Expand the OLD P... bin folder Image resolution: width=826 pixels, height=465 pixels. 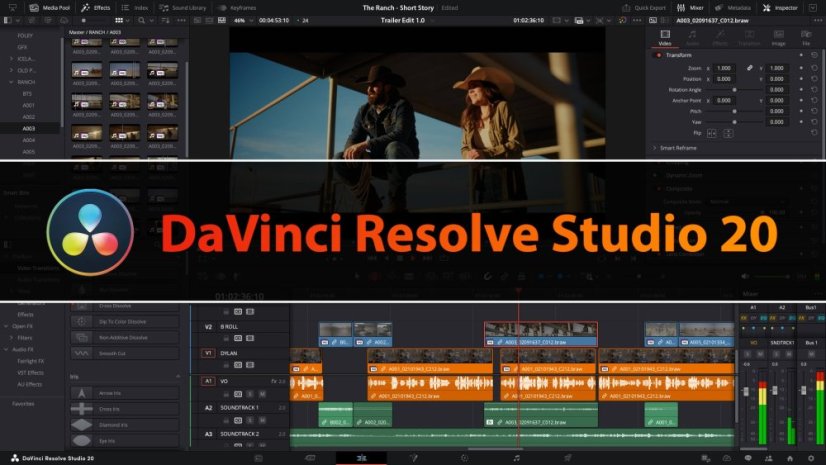point(11,70)
